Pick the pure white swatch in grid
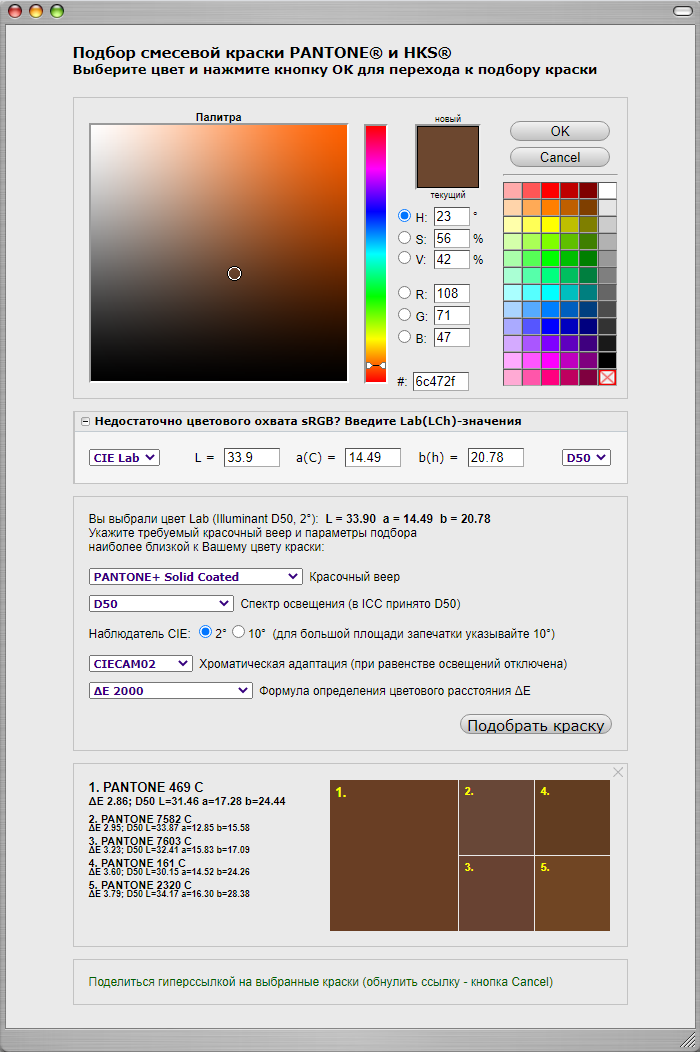700x1052 pixels. click(x=607, y=190)
